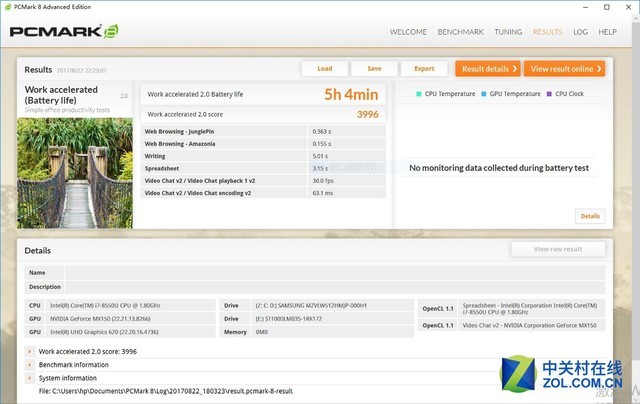Open the LOG tab
This screenshot has width=640, height=404.
click(x=580, y=32)
